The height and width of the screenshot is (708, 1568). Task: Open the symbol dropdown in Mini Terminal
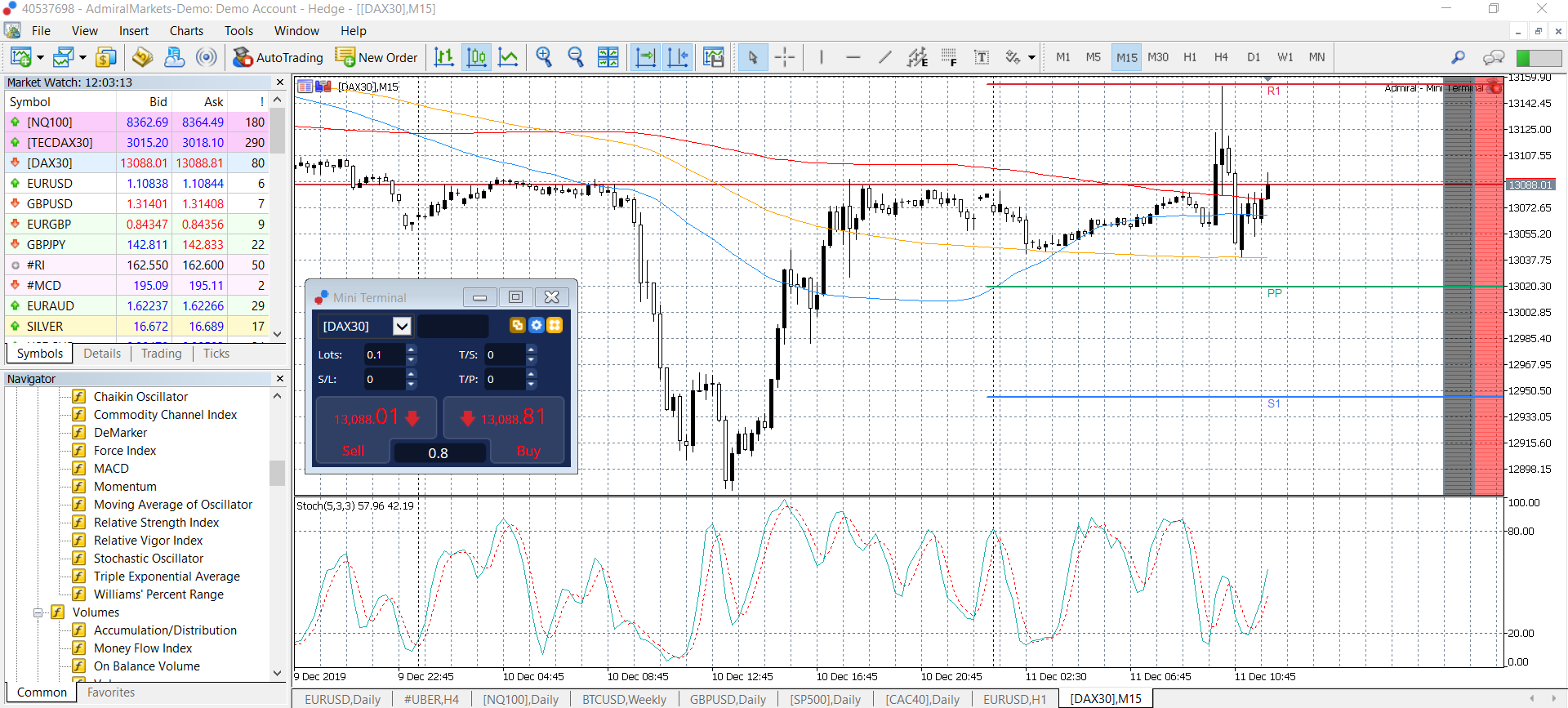tap(402, 326)
